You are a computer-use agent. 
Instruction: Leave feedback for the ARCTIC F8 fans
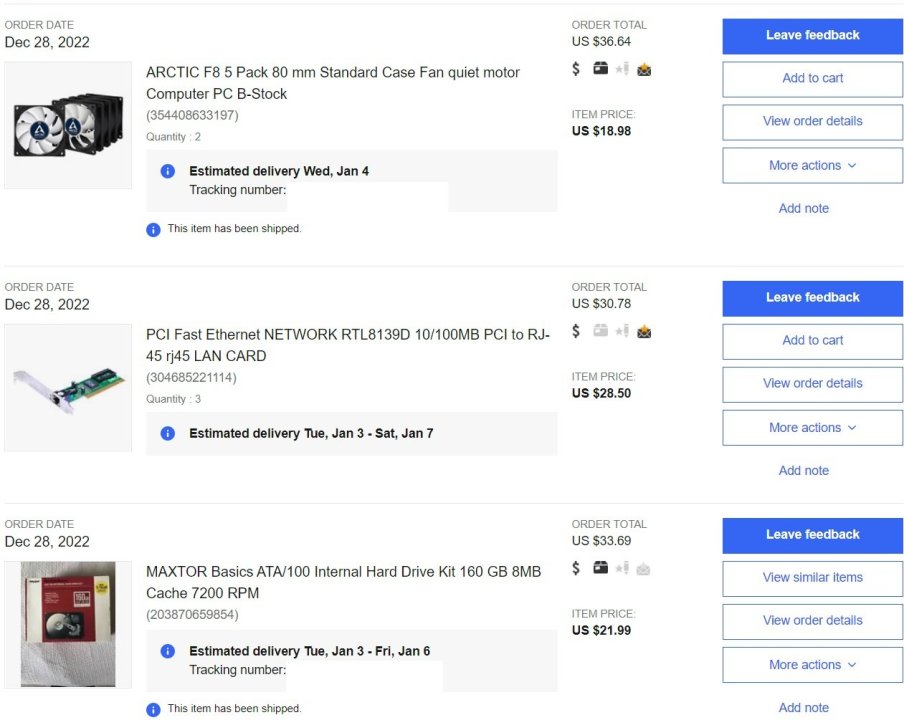point(812,35)
